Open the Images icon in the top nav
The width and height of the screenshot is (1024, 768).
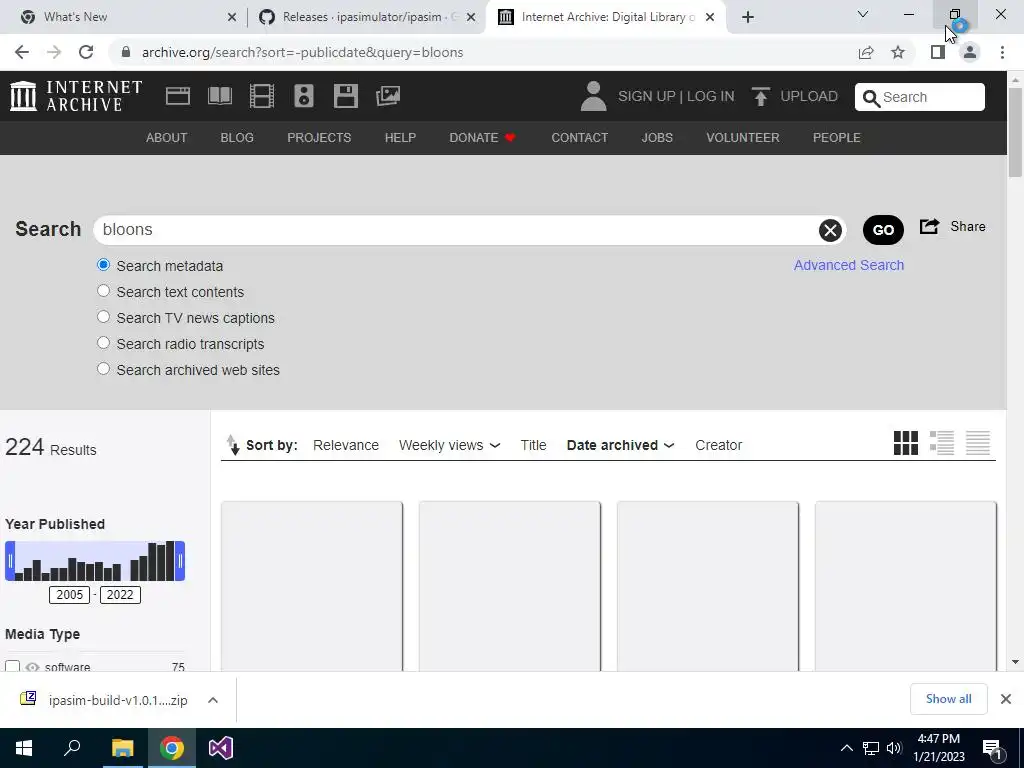click(x=388, y=96)
